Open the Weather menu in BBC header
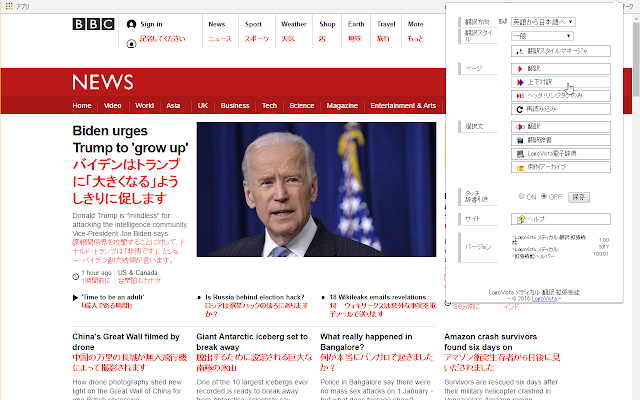Viewport: 640px width, 400px height. click(293, 24)
